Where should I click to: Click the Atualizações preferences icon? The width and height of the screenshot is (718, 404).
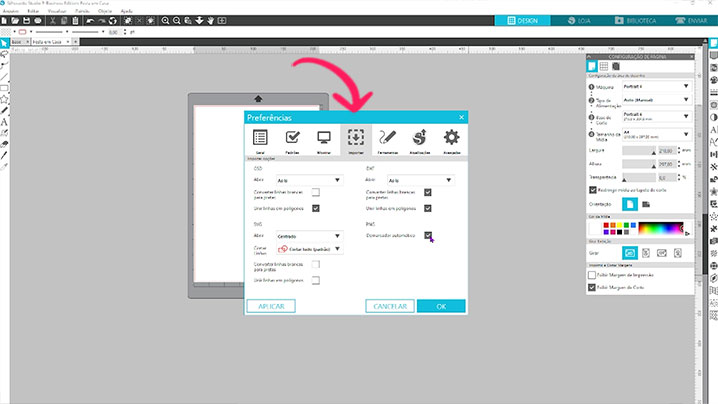(420, 140)
